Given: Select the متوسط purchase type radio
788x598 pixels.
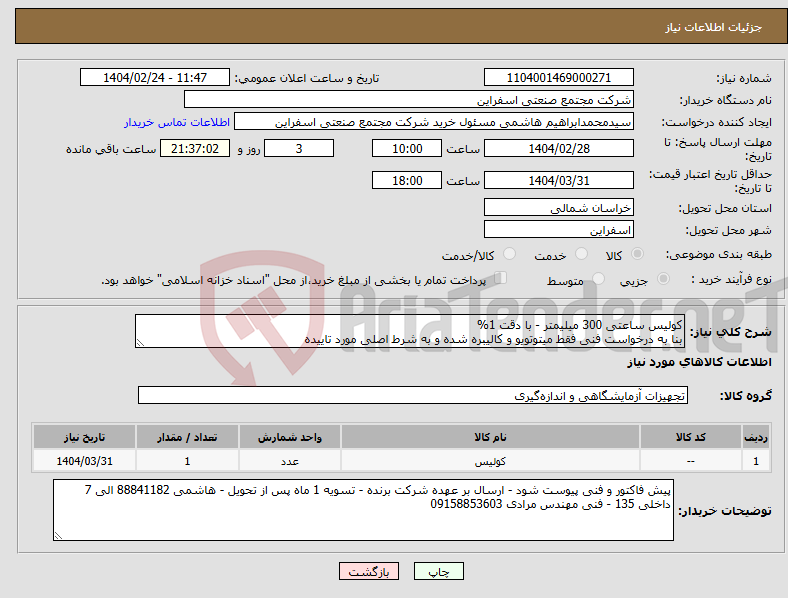Looking at the screenshot, I should pyautogui.click(x=598, y=278).
